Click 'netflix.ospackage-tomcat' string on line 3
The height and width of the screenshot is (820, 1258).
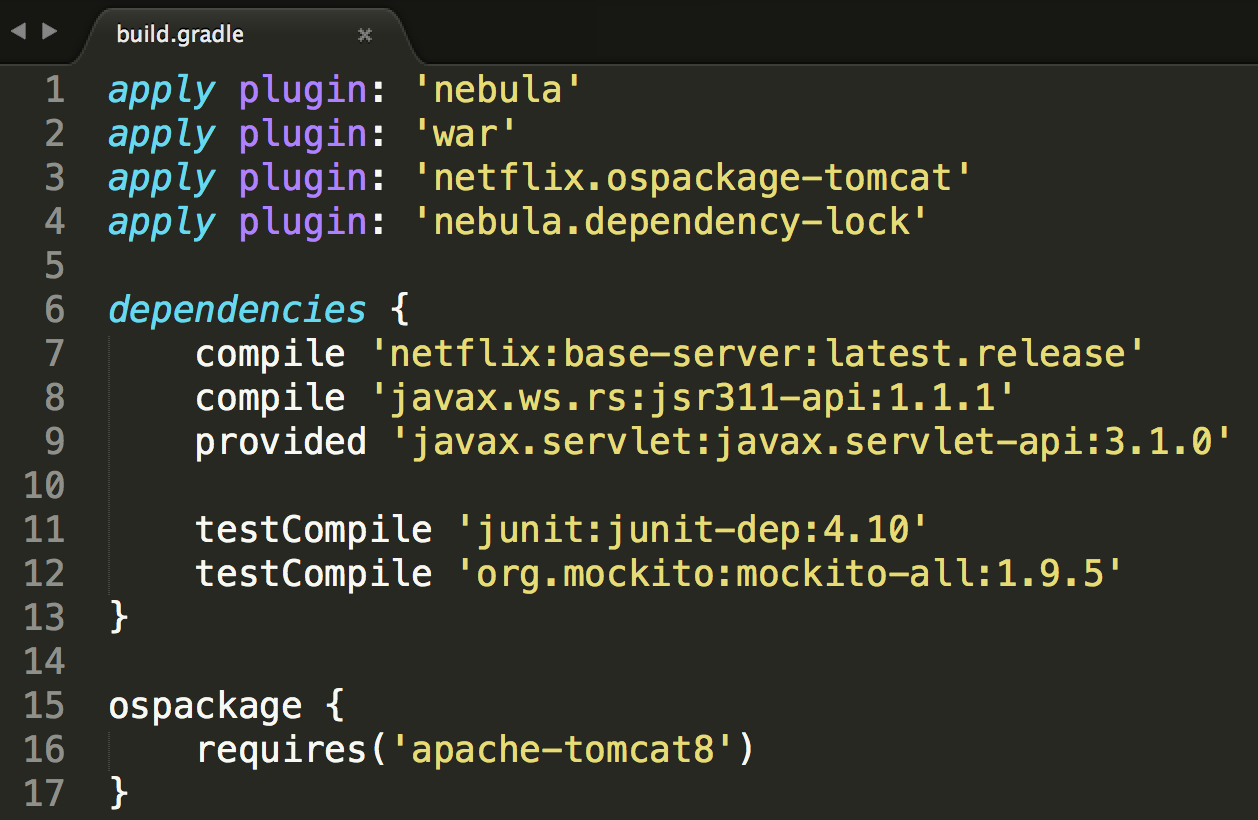pyautogui.click(x=692, y=179)
